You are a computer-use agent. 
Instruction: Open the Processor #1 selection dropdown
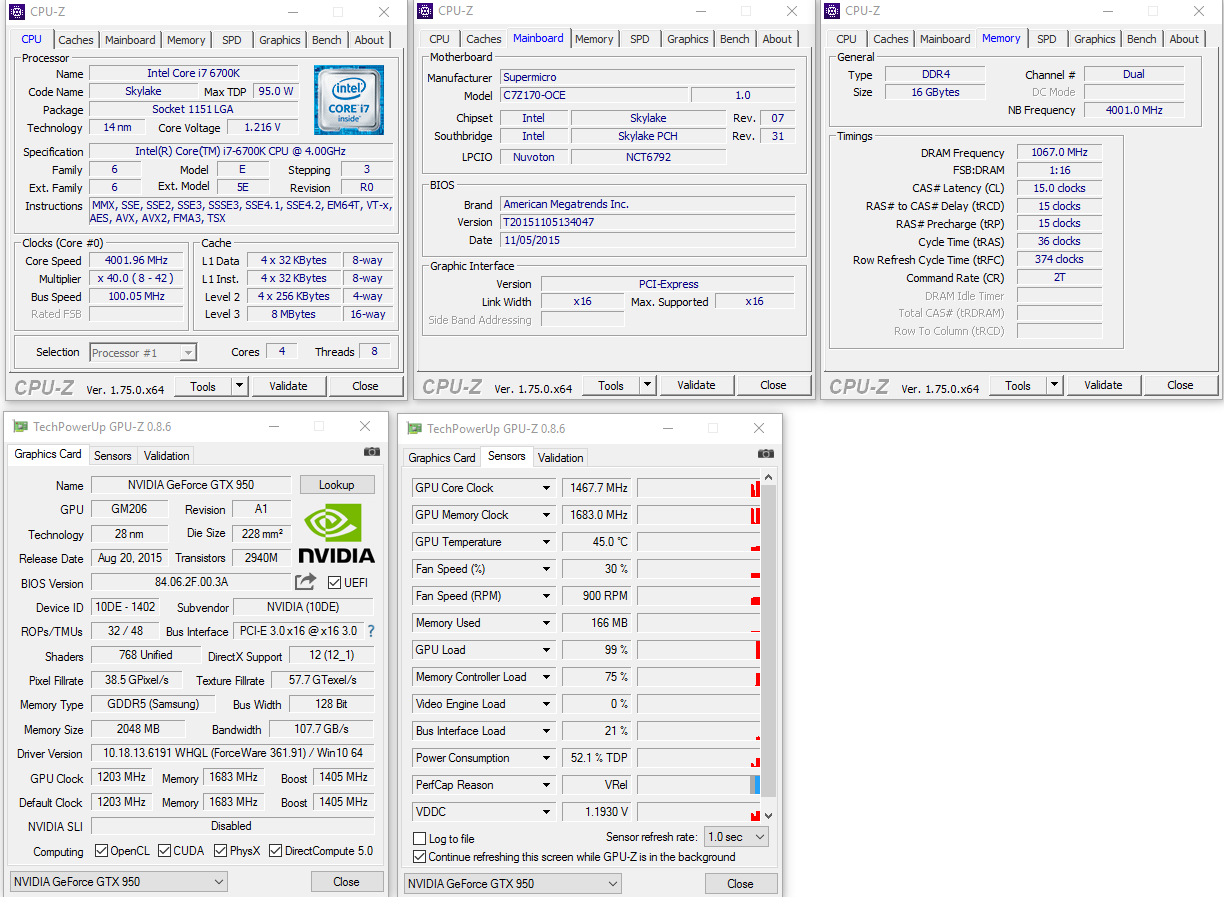click(x=143, y=352)
